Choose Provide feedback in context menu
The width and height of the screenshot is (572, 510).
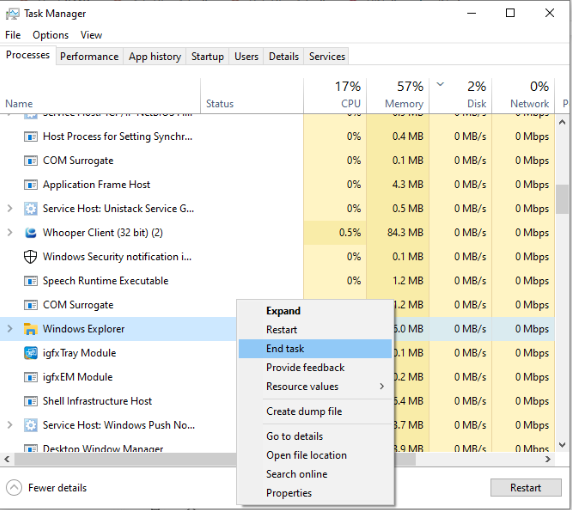click(315, 367)
